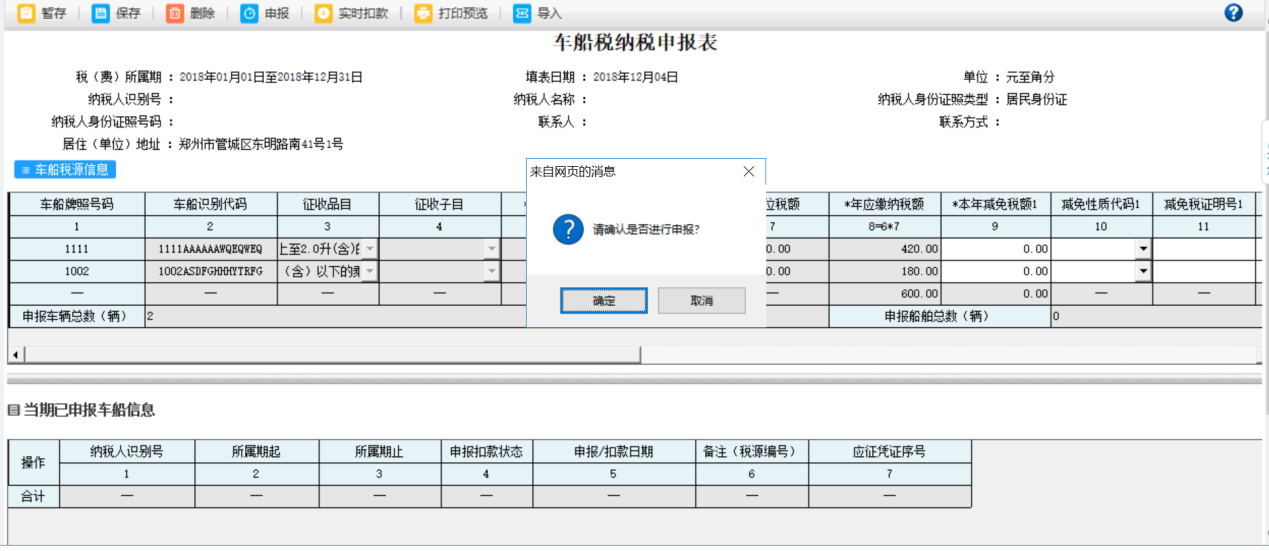The width and height of the screenshot is (1269, 551).
Task: Open 减免性质代码1 dropdown in row 1002
Action: (1142, 271)
